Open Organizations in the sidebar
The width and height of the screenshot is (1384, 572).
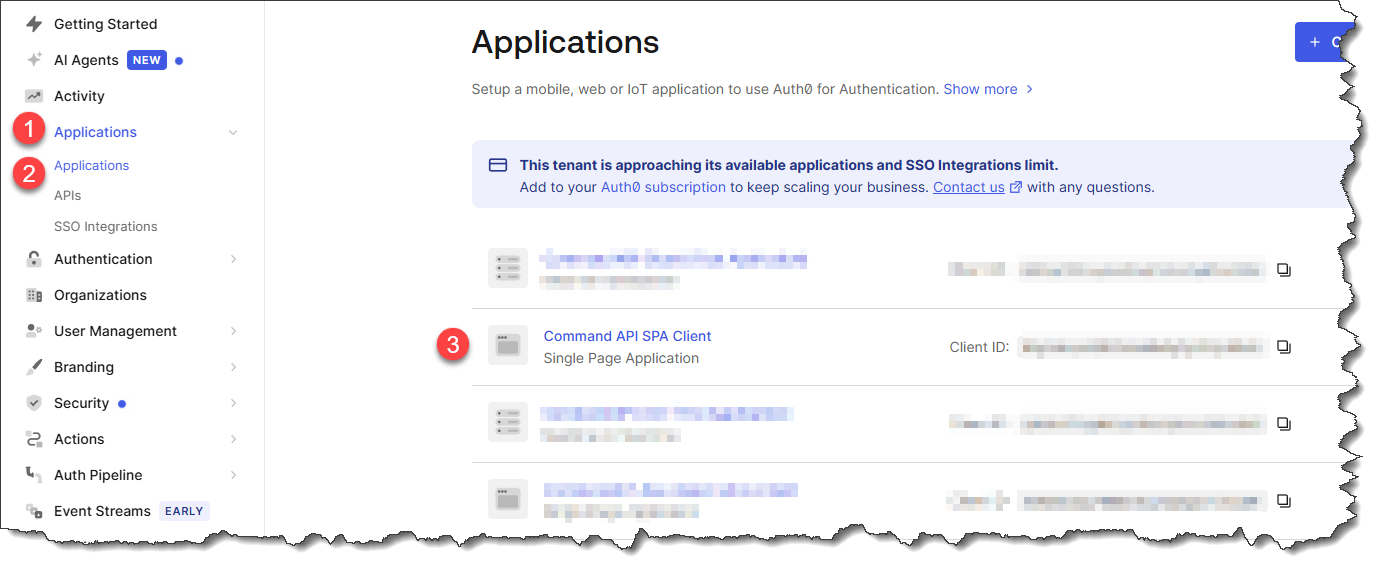click(100, 295)
